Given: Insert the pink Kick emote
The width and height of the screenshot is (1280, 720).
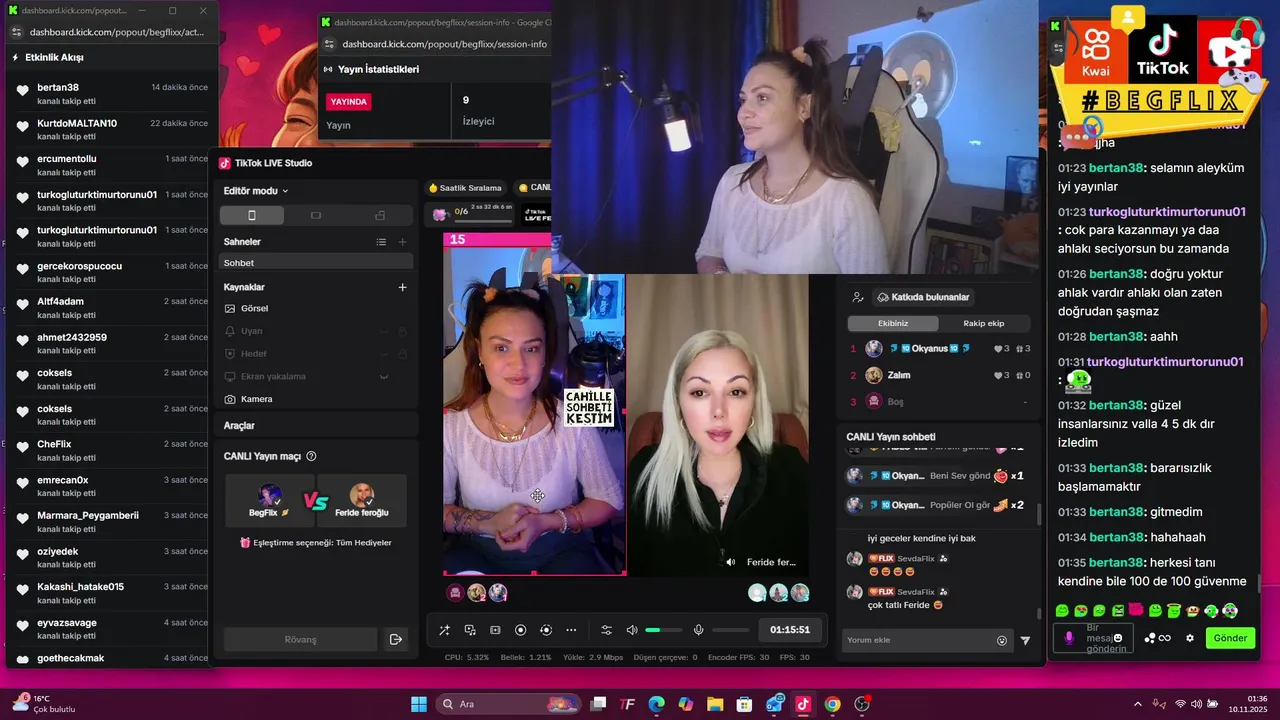Looking at the screenshot, I should 1136,610.
